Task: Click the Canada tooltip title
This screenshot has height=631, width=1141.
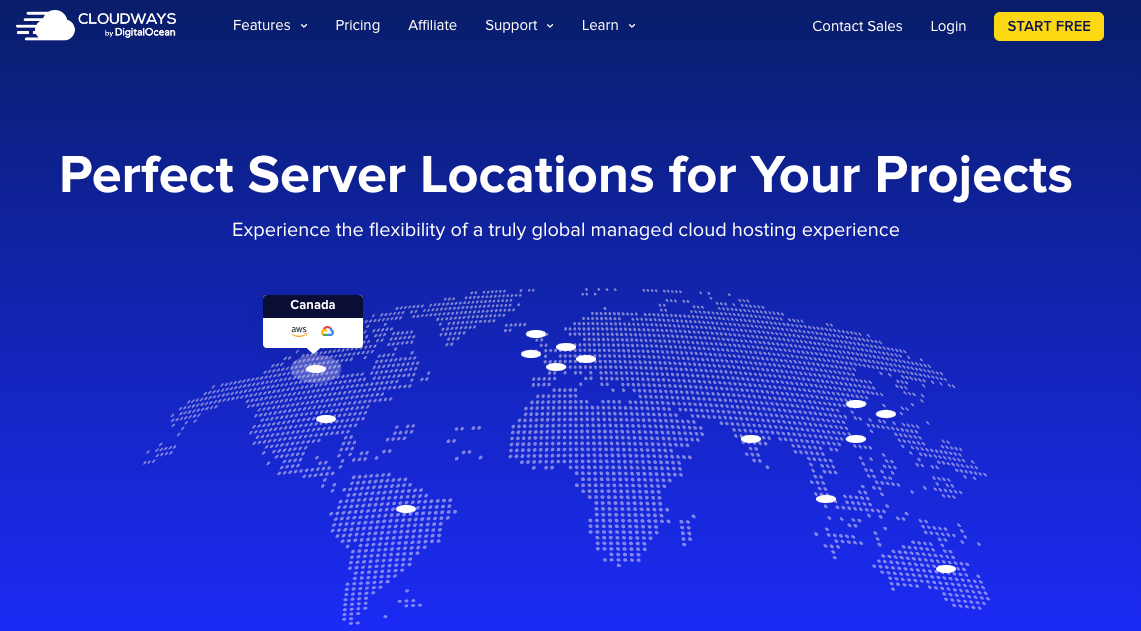Action: 313,305
